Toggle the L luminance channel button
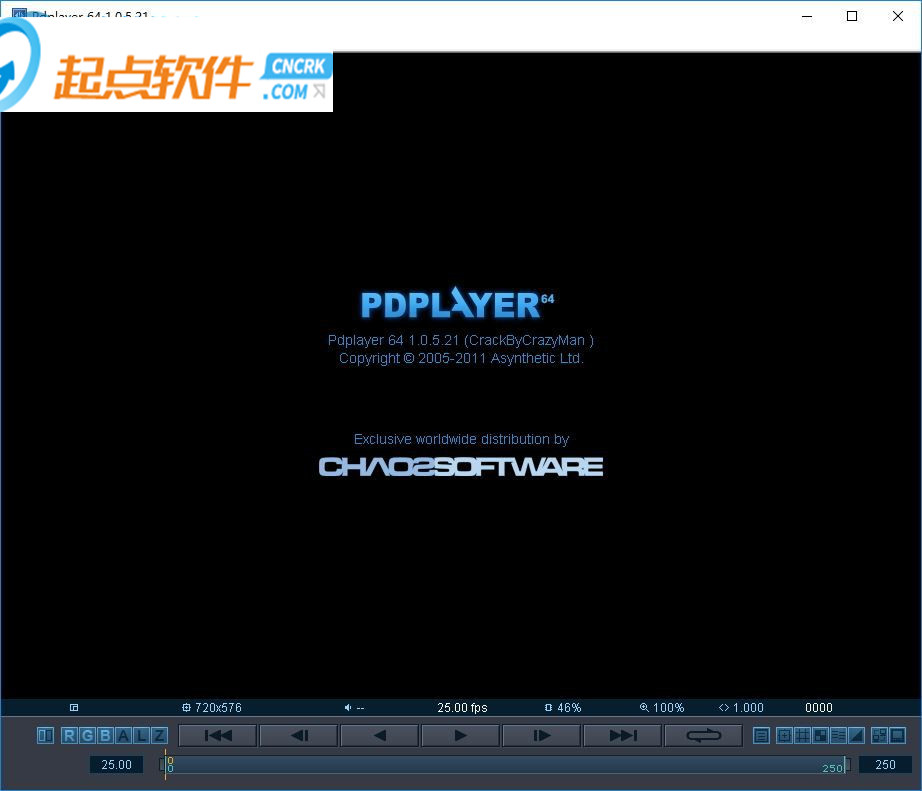 click(142, 736)
